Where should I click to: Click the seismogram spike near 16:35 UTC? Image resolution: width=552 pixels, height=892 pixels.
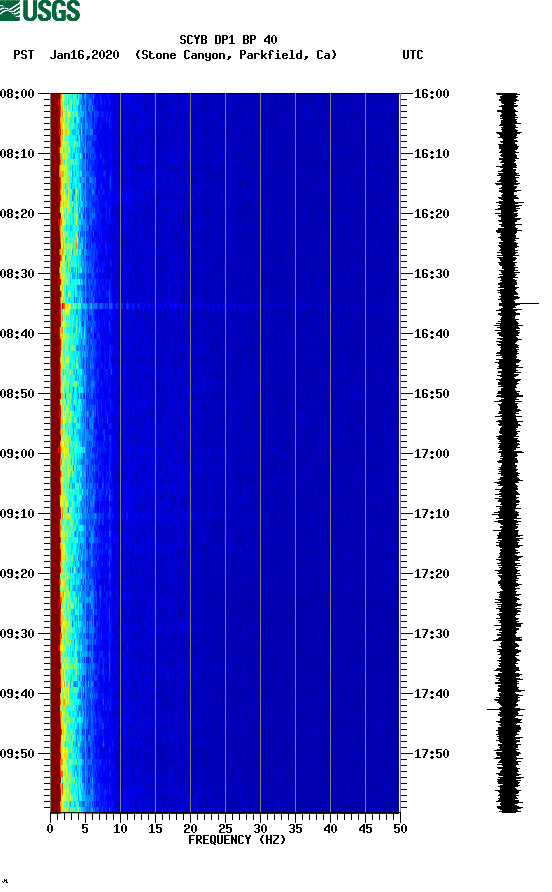pyautogui.click(x=527, y=304)
